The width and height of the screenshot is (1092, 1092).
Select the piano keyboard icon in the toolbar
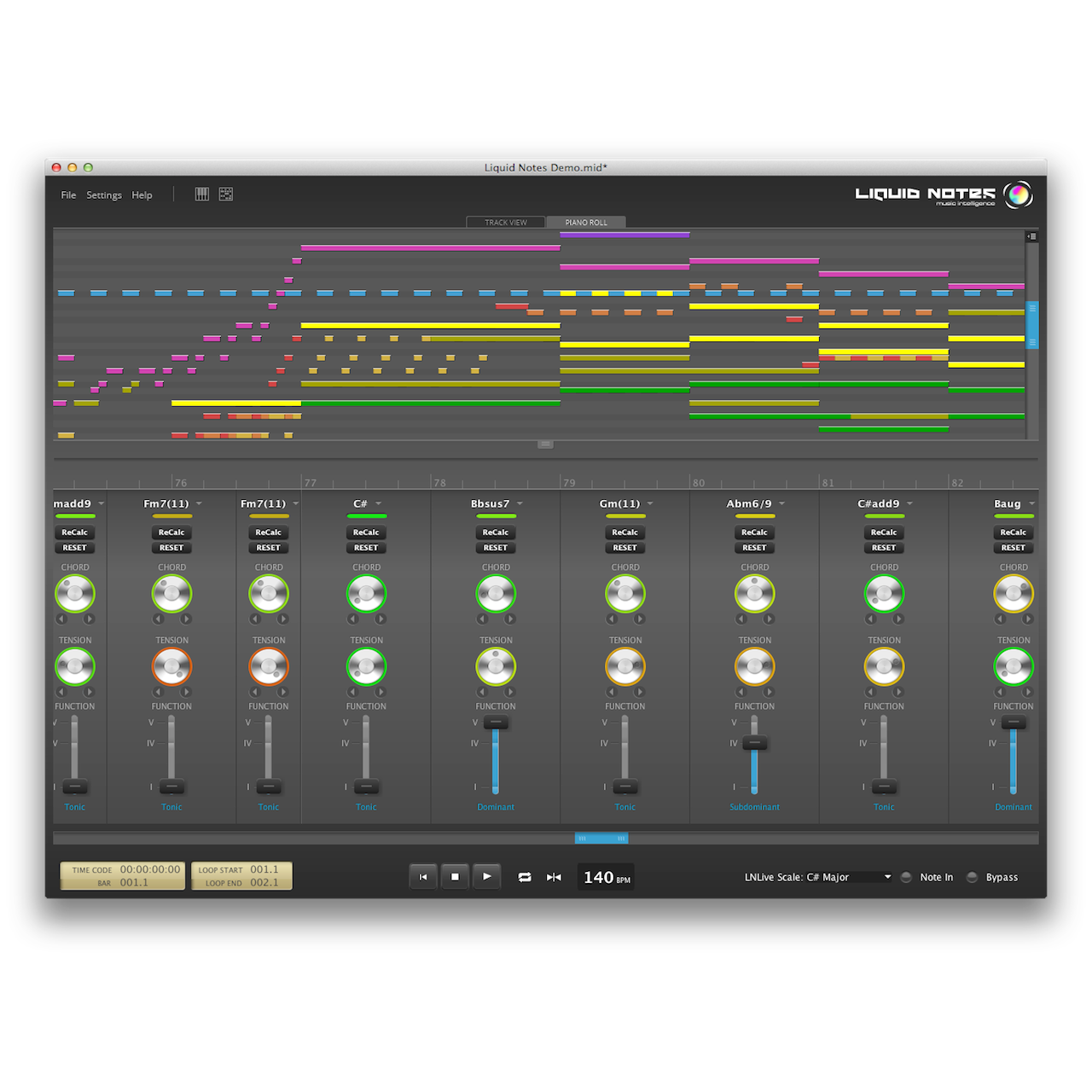[201, 194]
